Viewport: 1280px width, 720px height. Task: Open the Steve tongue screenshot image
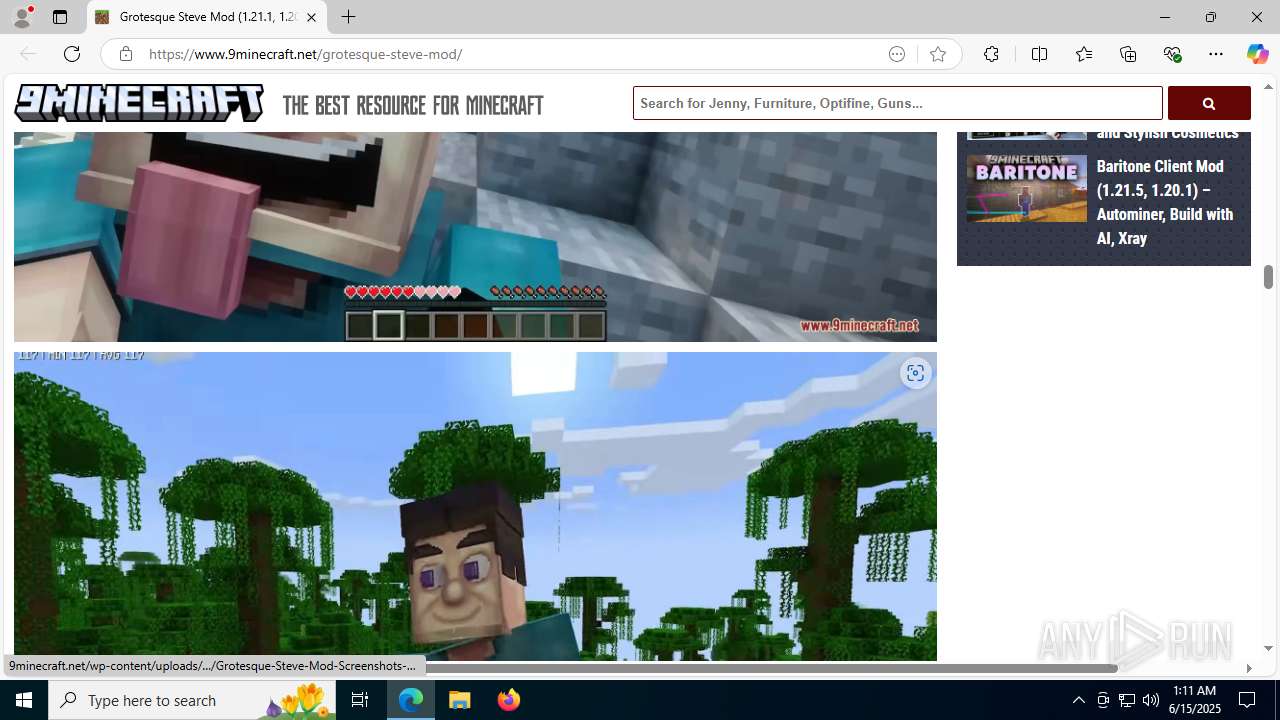[475, 237]
